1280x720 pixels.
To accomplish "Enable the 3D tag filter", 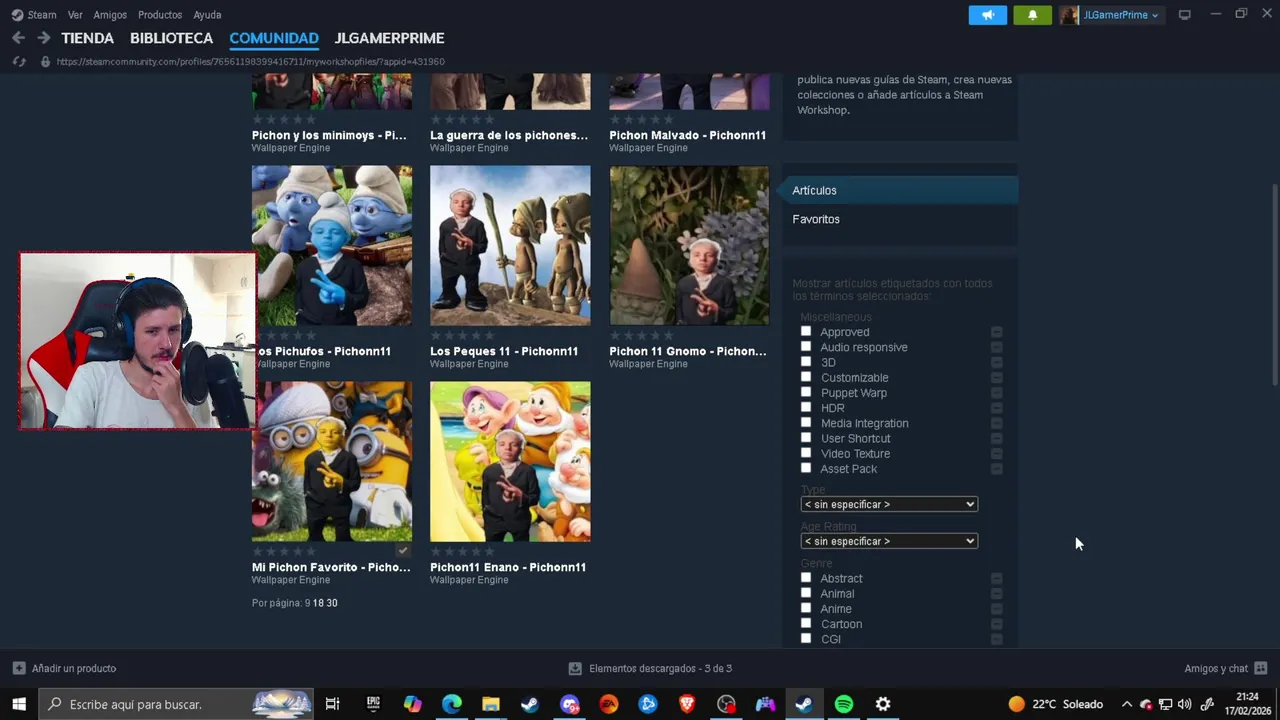I will (806, 361).
